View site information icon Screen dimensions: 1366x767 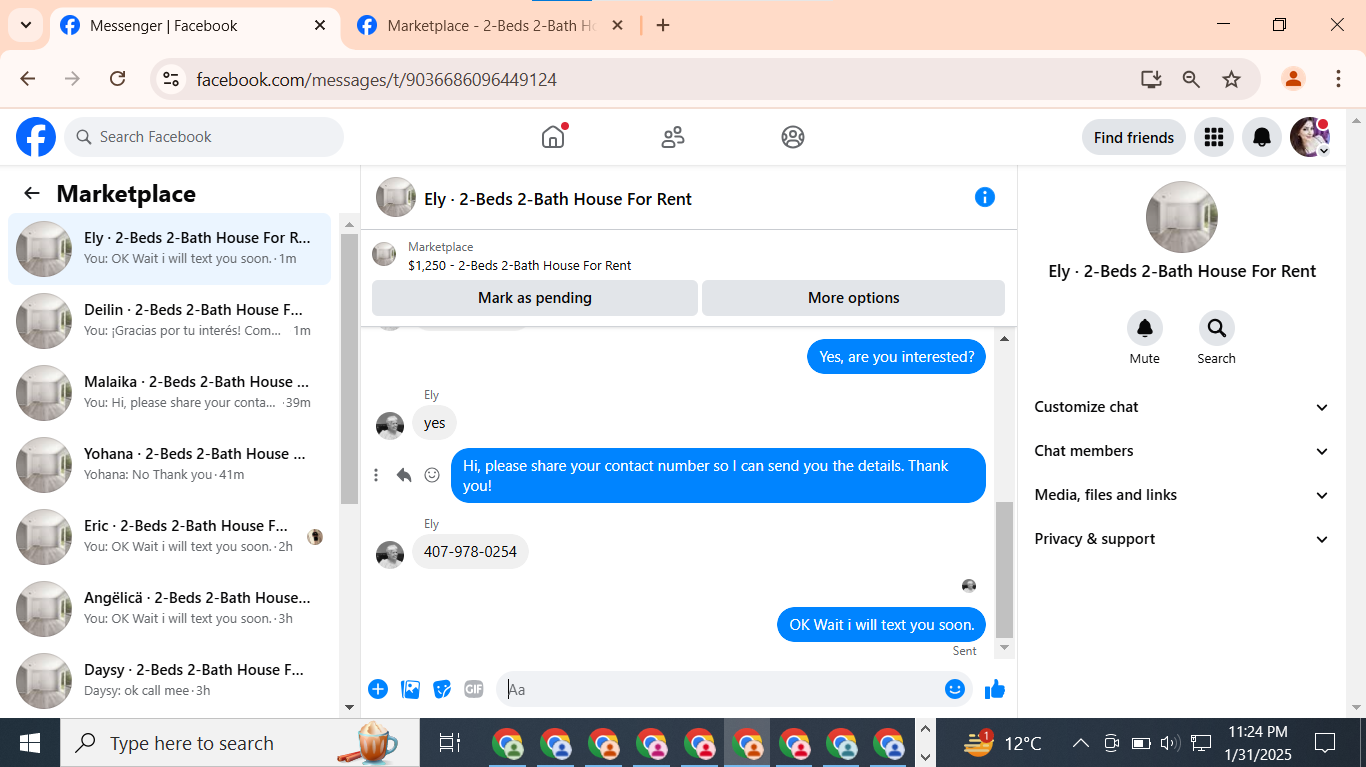(171, 79)
